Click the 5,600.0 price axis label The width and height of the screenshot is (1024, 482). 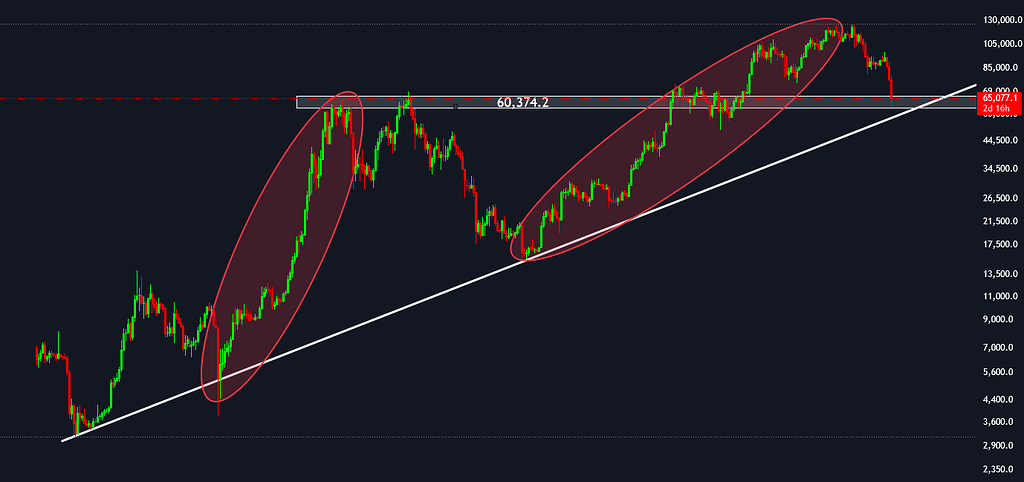(x=1000, y=372)
